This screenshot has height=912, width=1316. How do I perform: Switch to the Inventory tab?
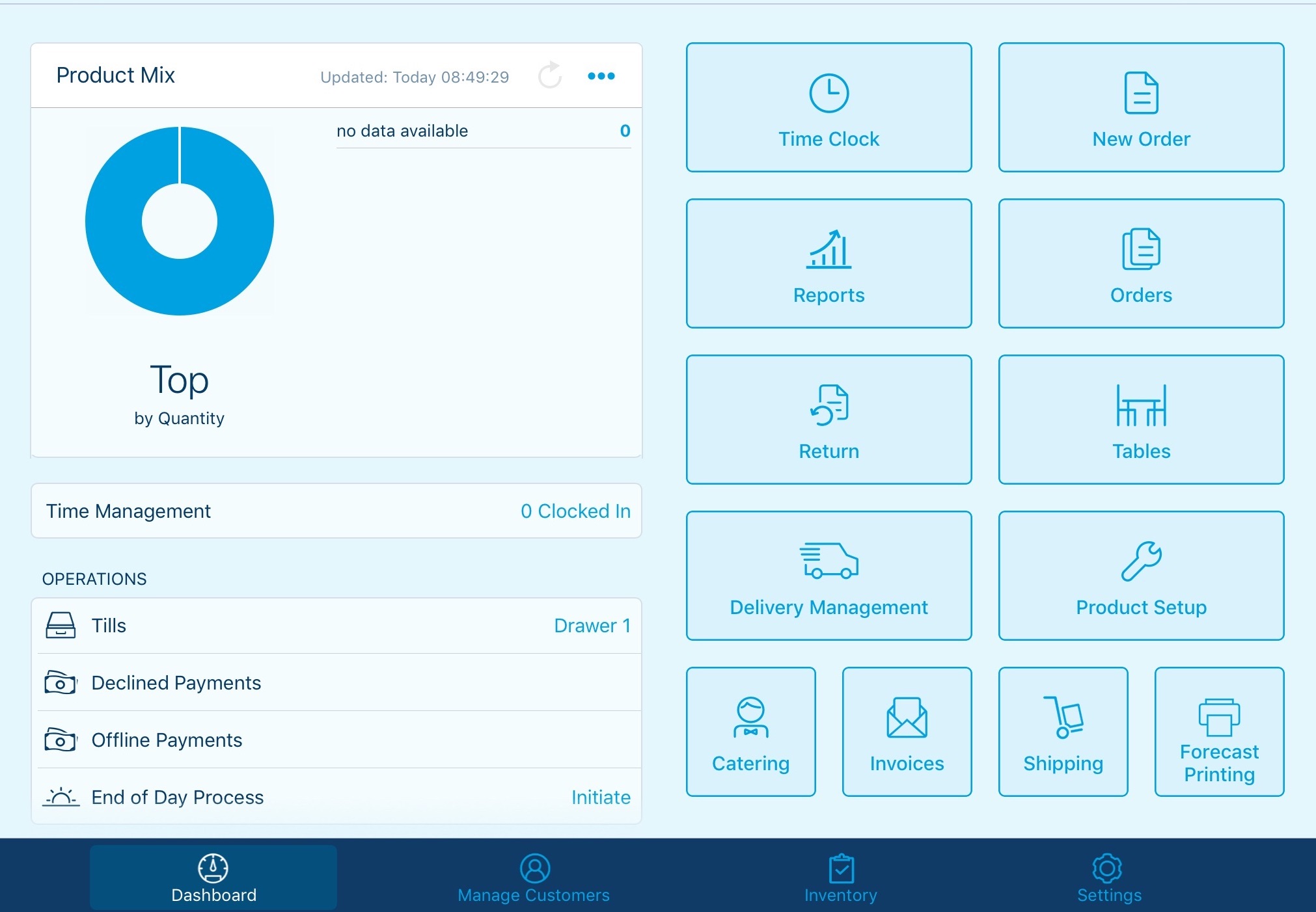click(840, 878)
